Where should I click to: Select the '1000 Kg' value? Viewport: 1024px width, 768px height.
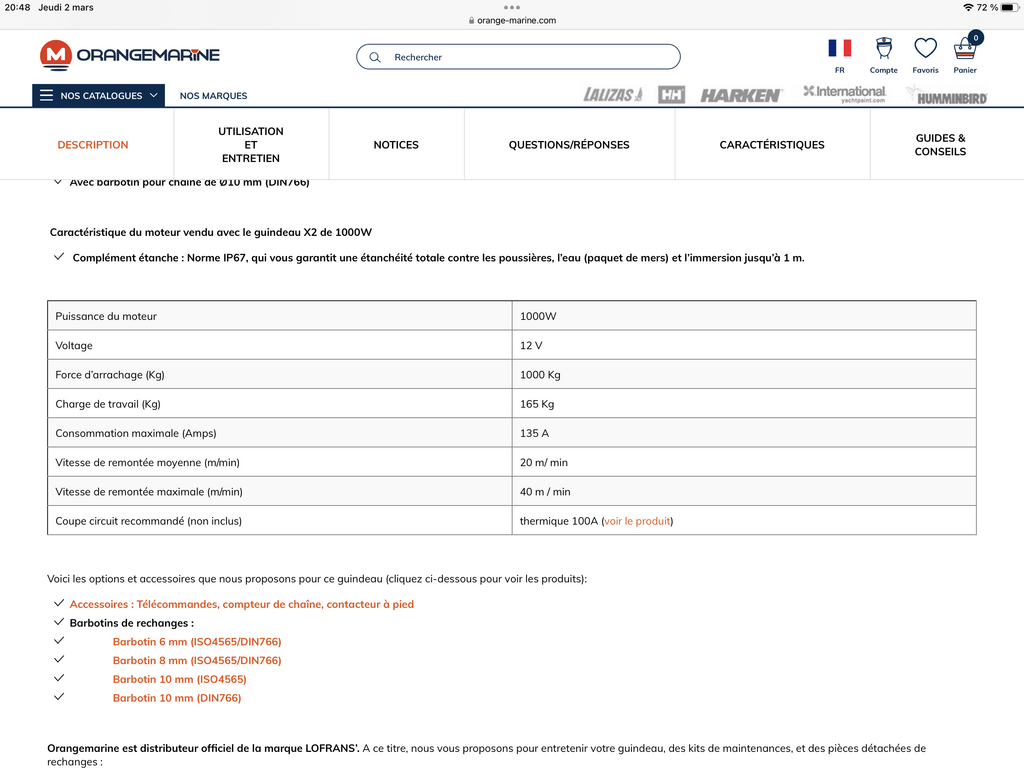[540, 375]
